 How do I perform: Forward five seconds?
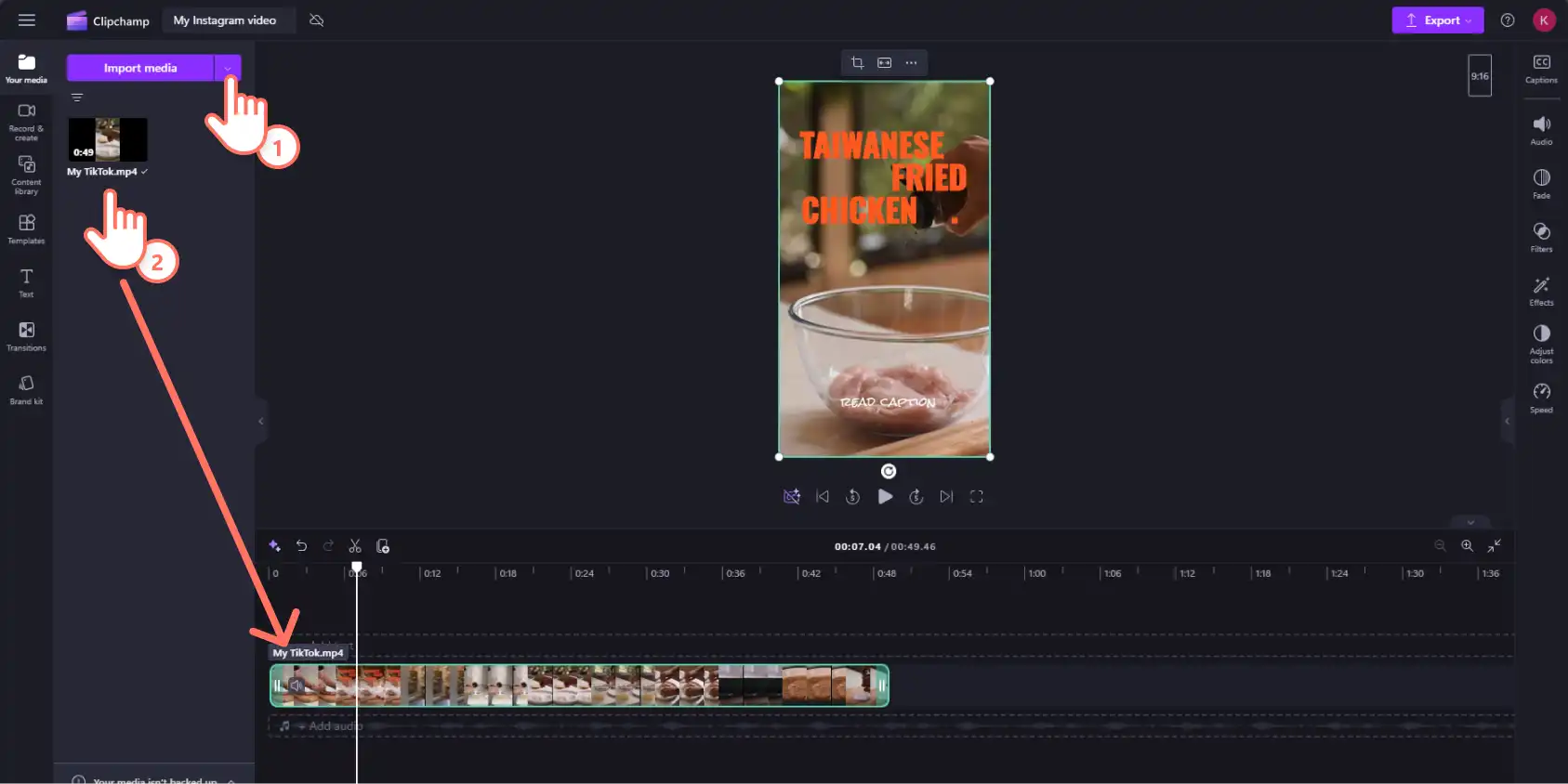click(x=916, y=497)
